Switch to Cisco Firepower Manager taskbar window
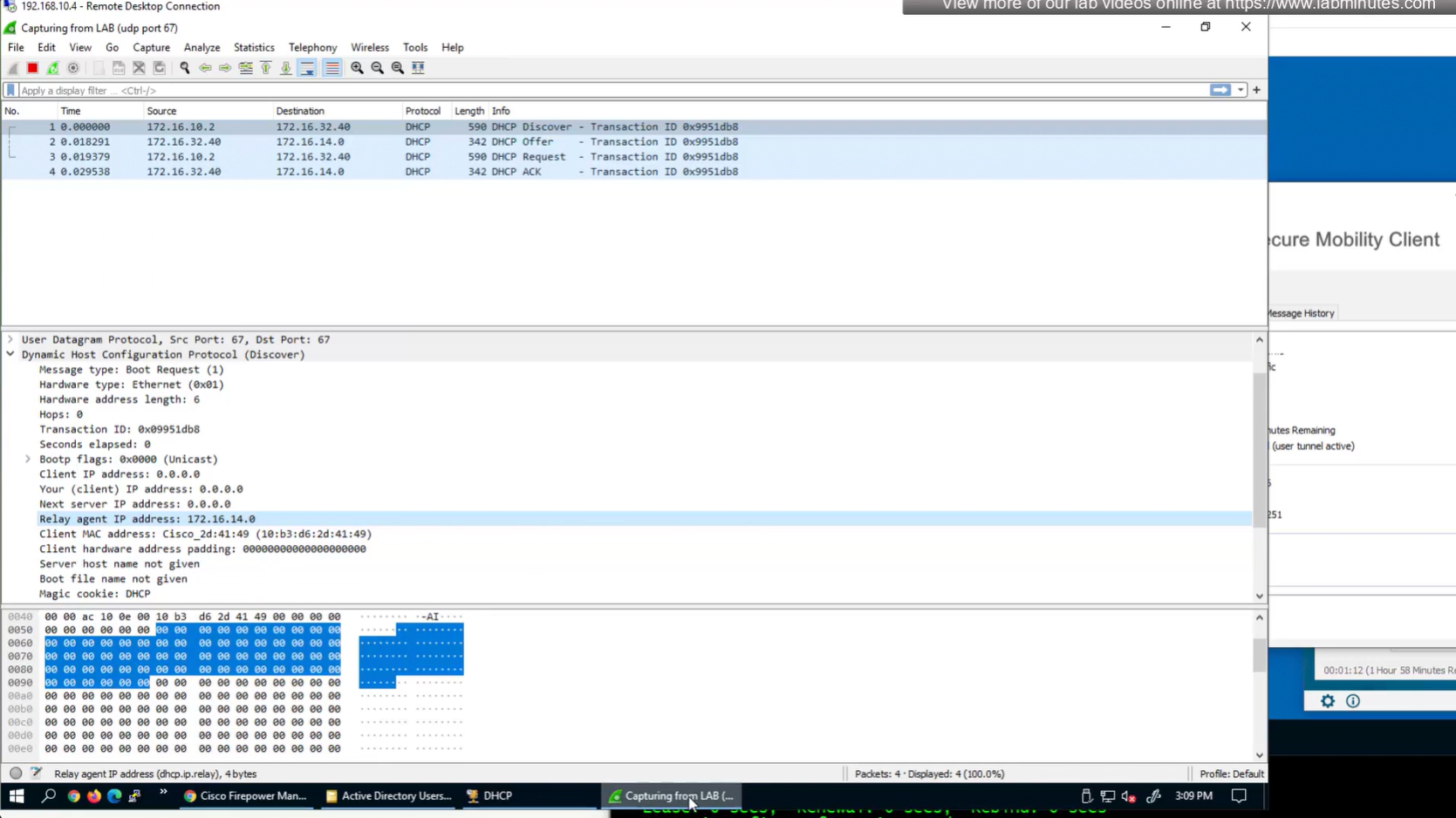The height and width of the screenshot is (818, 1456). [245, 796]
